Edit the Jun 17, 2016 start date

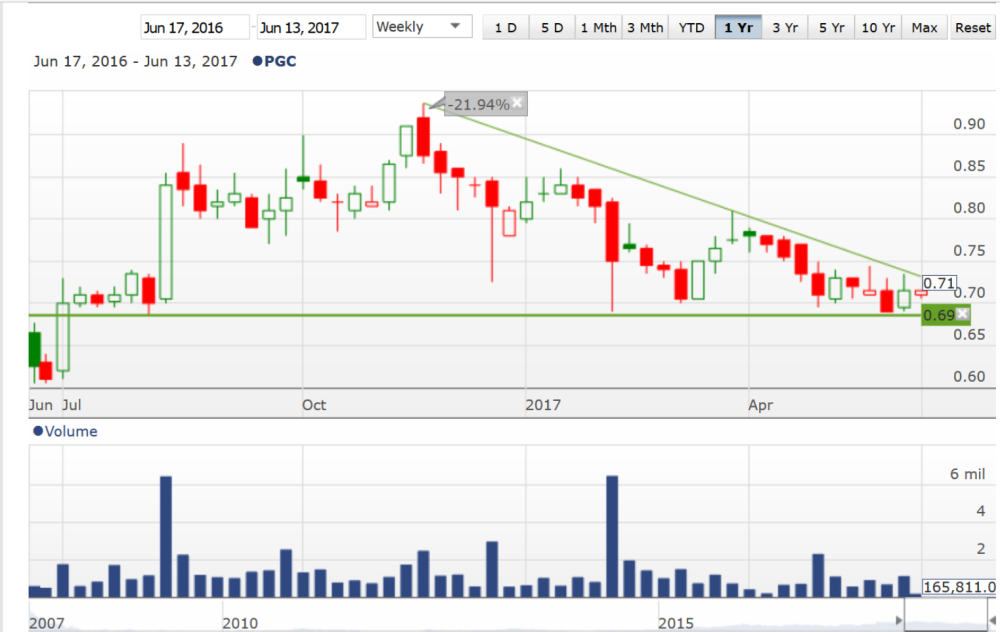coord(195,27)
